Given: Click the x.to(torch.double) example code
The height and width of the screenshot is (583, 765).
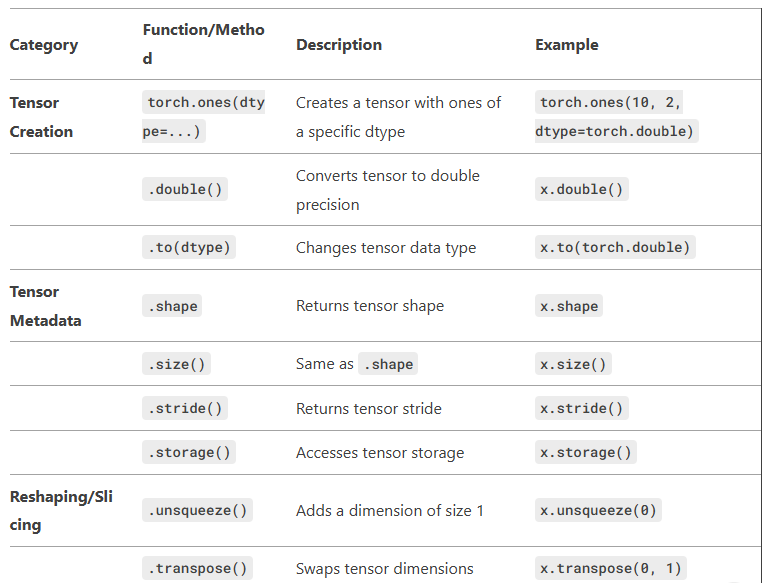Looking at the screenshot, I should point(615,247).
